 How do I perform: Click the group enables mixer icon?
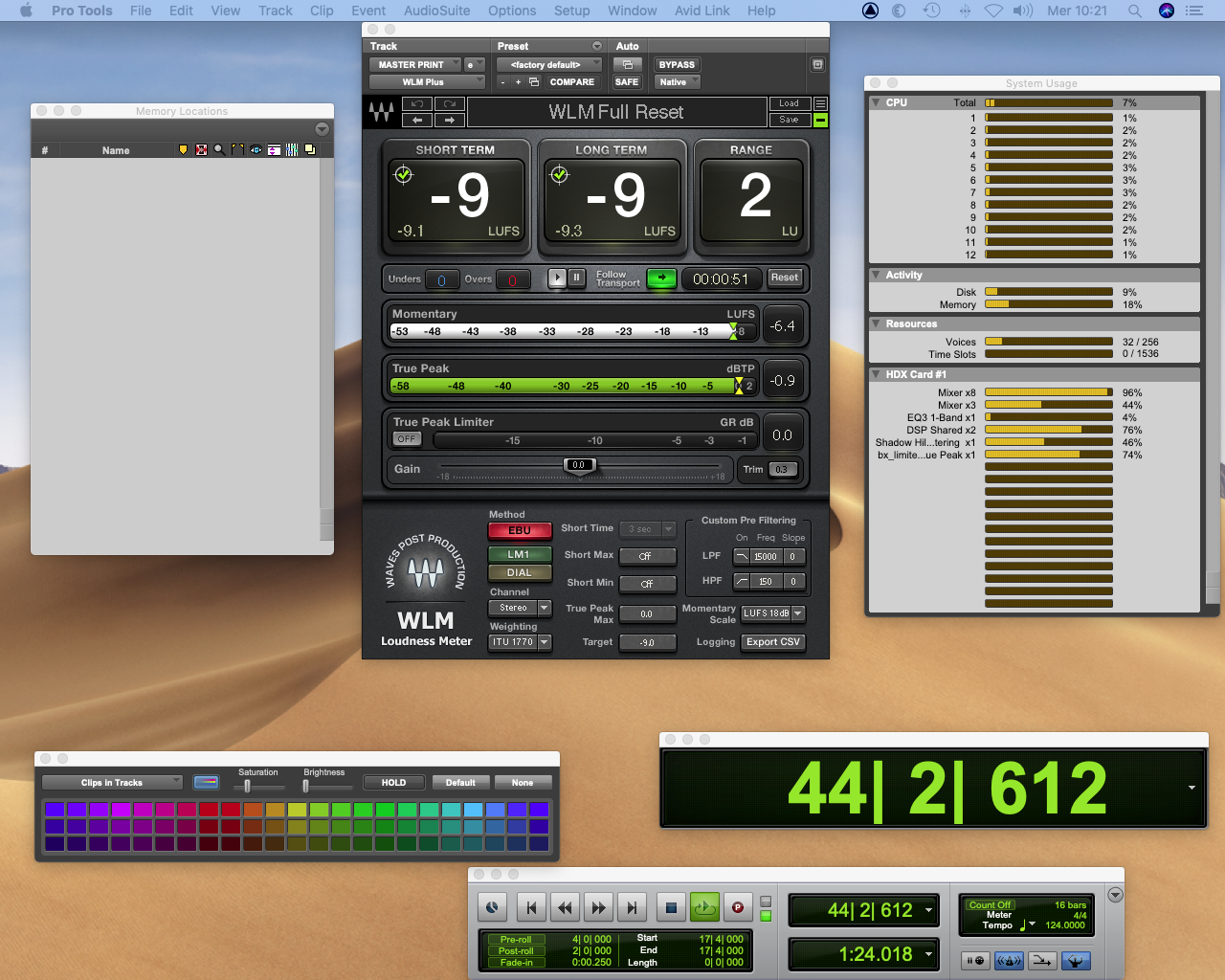(x=292, y=150)
